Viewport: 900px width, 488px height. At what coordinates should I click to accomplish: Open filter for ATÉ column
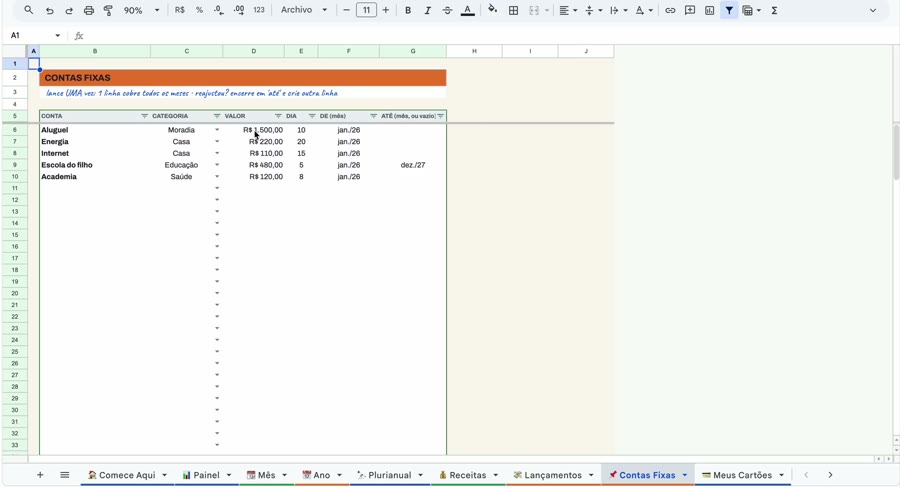click(x=441, y=116)
